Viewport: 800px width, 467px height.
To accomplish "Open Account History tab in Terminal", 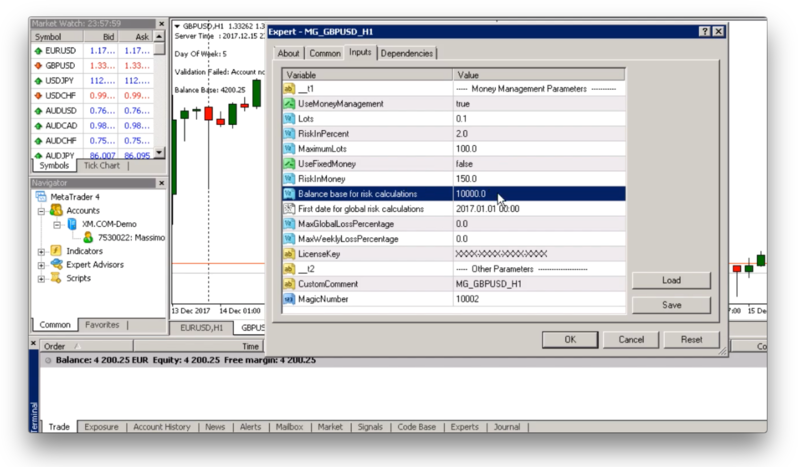I will click(162, 427).
